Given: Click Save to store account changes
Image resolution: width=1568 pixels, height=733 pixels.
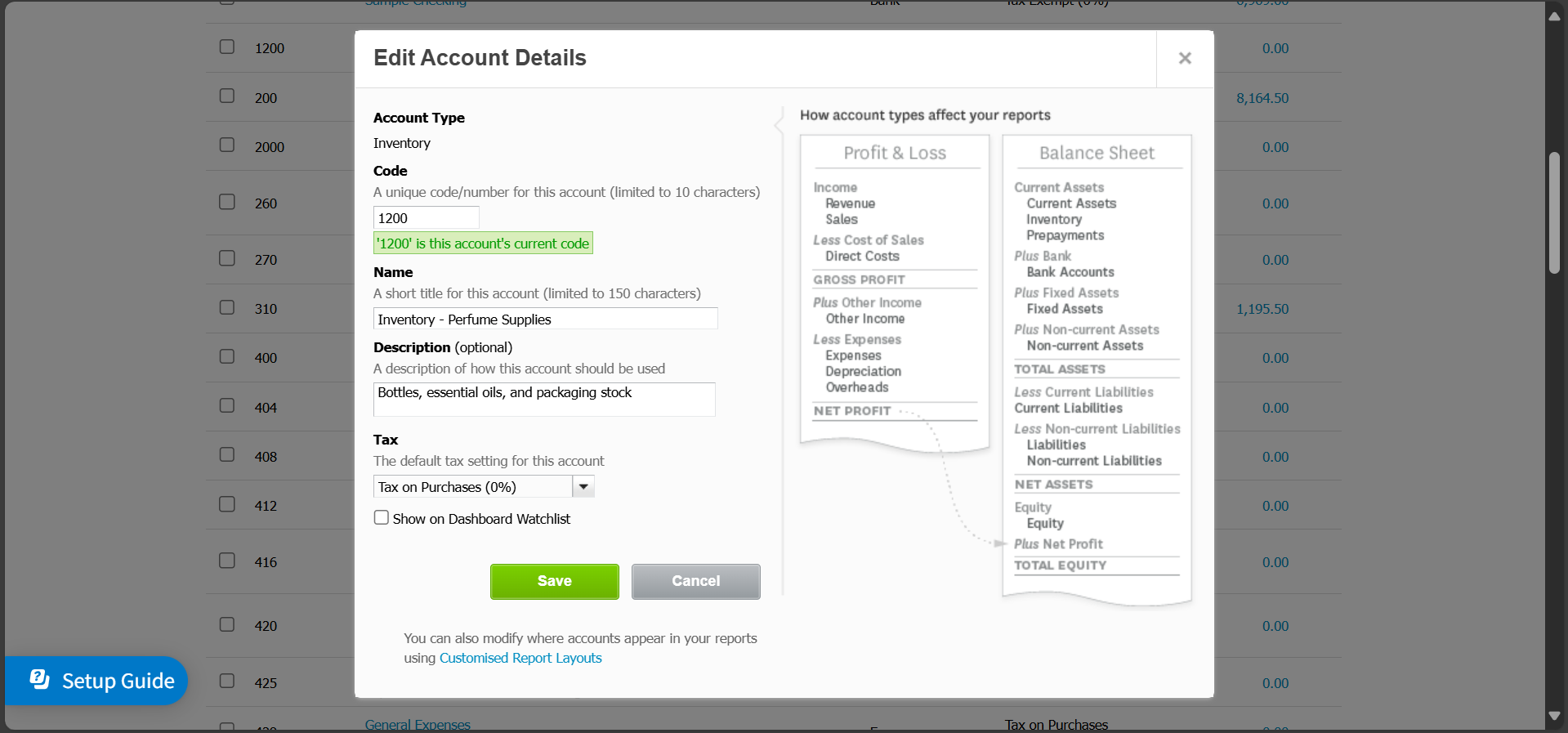Looking at the screenshot, I should tap(554, 581).
